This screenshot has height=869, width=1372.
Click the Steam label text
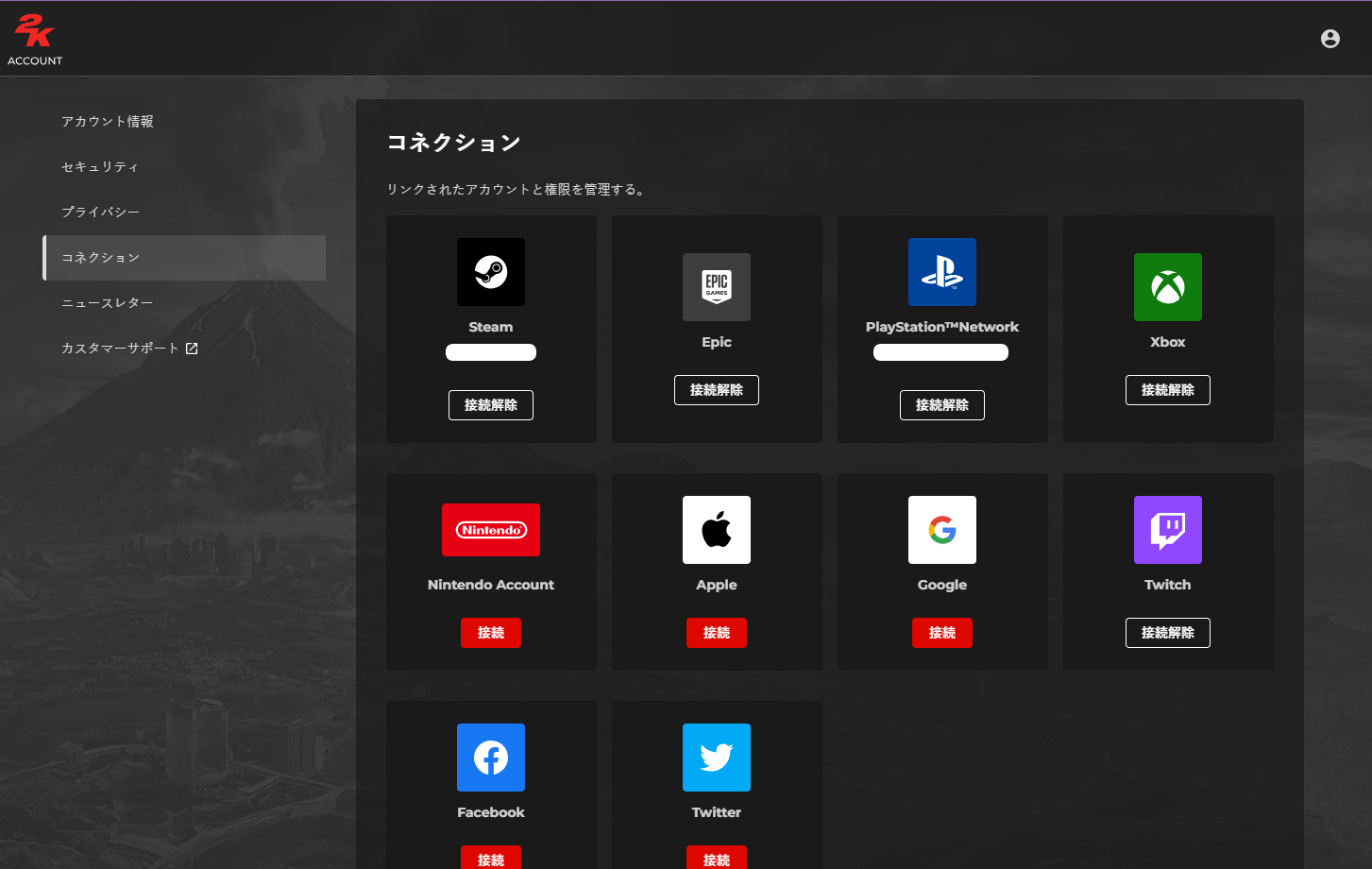pos(491,327)
